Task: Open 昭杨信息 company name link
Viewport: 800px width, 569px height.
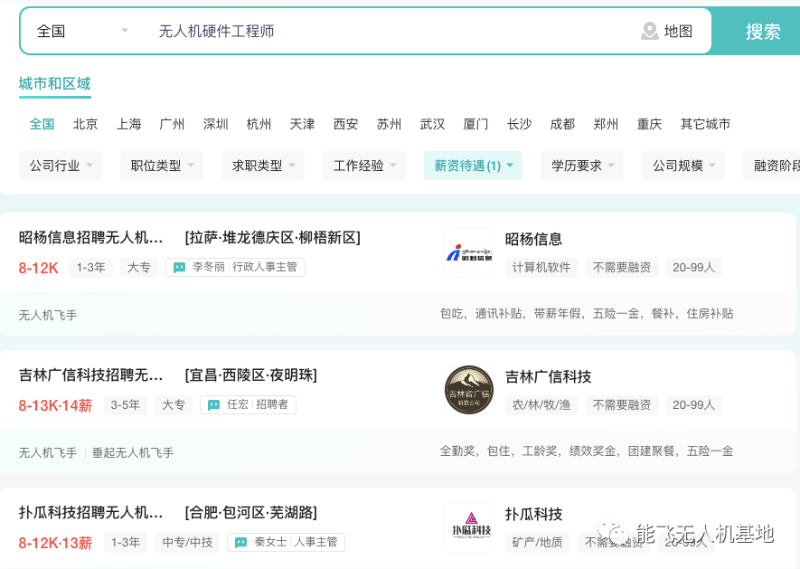Action: (x=533, y=239)
